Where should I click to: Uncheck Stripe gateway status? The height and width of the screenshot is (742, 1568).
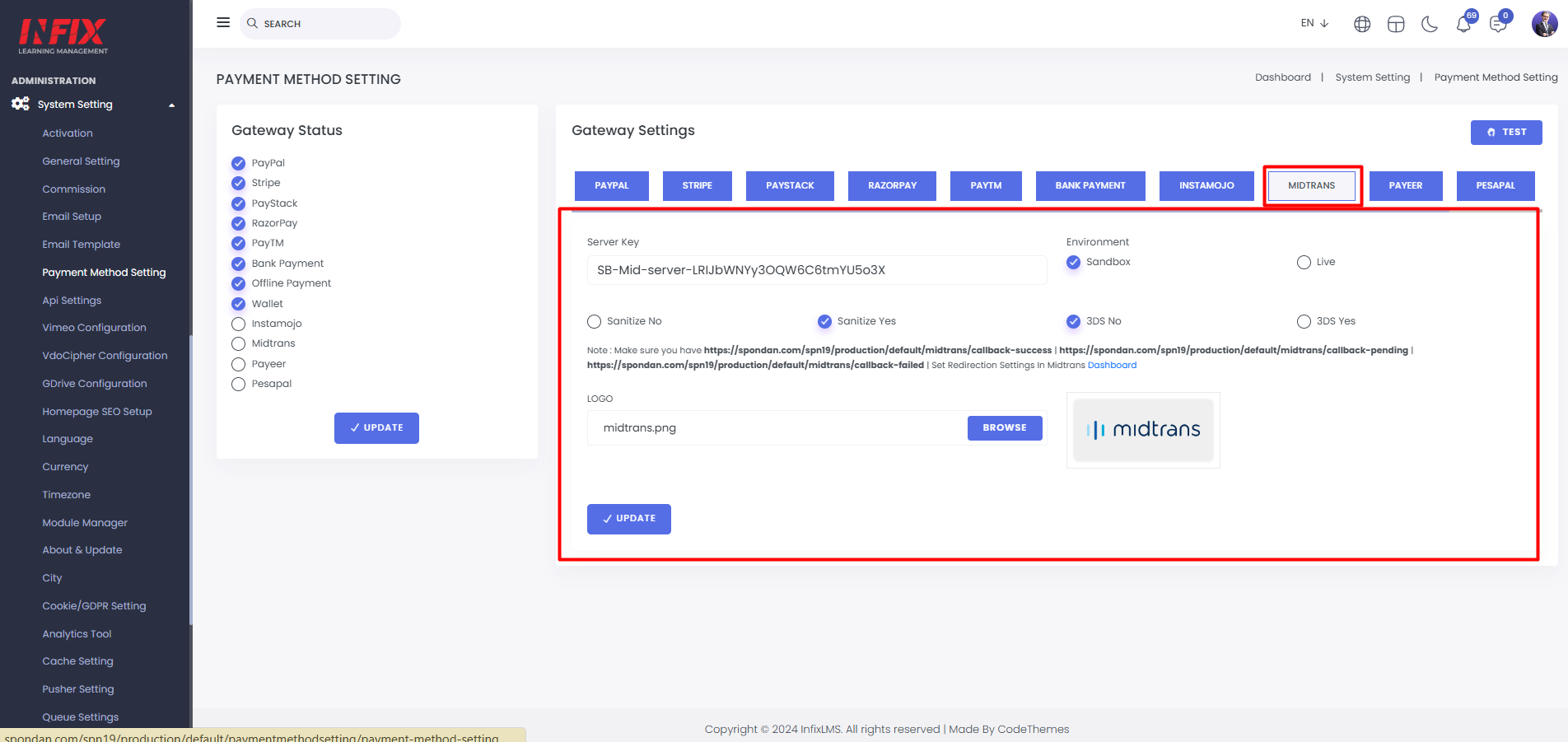click(x=238, y=183)
